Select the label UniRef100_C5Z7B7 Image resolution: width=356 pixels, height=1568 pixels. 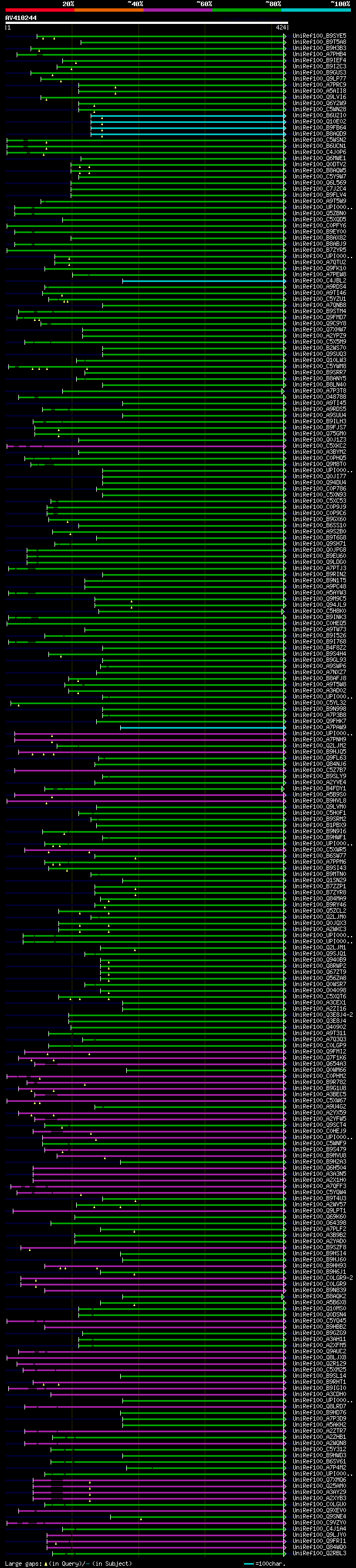[319, 770]
